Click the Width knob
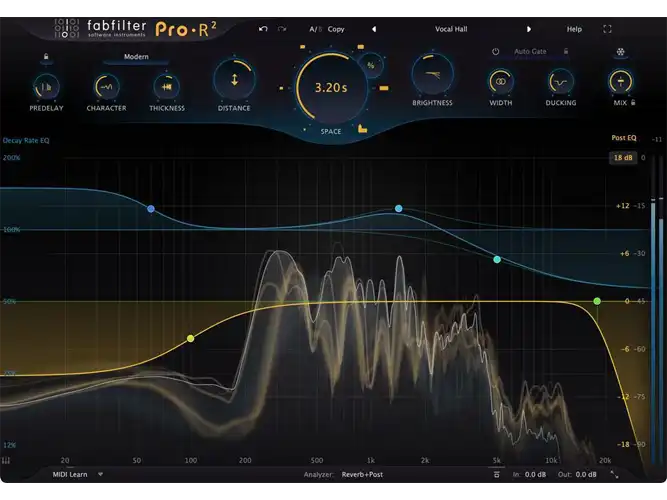This screenshot has height=500, width=667. coord(501,82)
